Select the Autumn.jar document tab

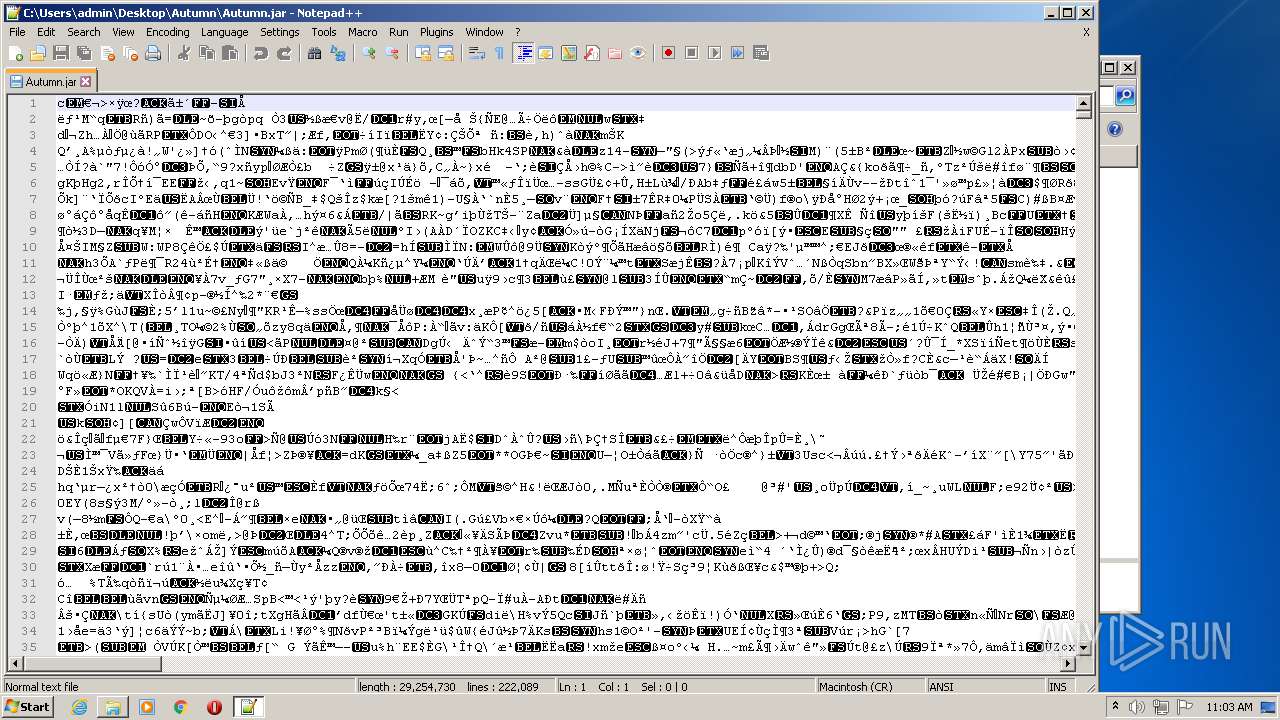[x=51, y=82]
